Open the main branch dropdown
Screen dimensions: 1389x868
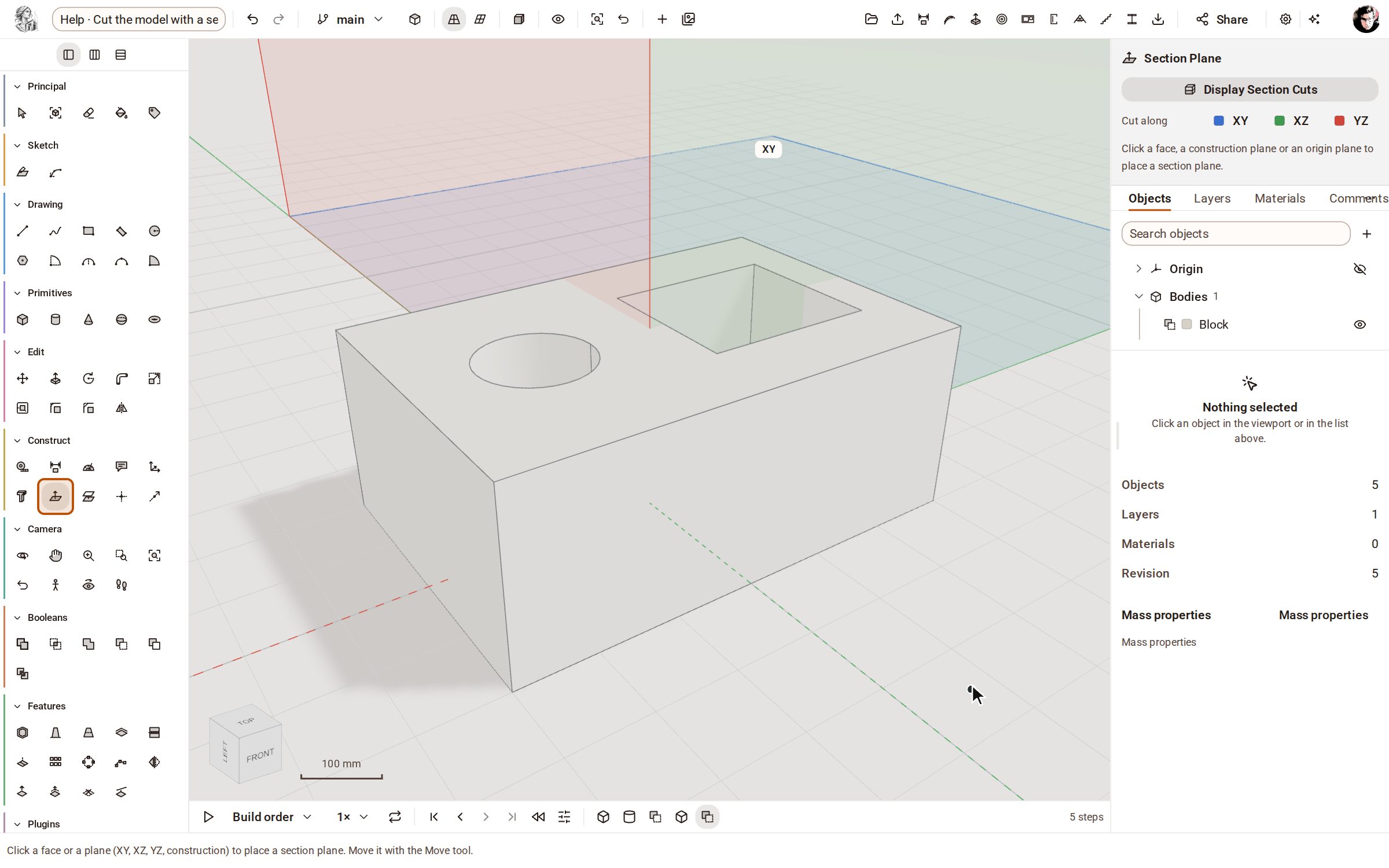pos(350,19)
